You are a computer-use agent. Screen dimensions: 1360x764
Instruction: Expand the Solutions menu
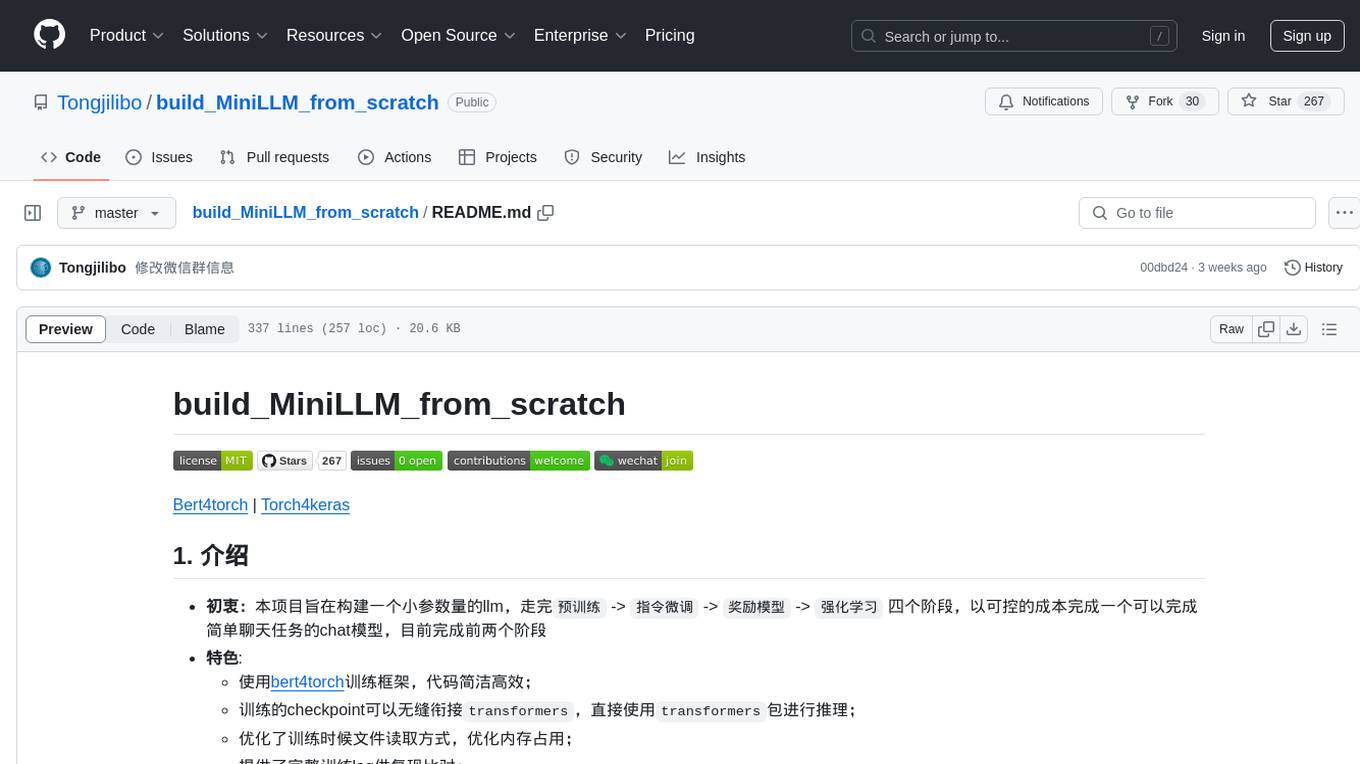click(225, 35)
